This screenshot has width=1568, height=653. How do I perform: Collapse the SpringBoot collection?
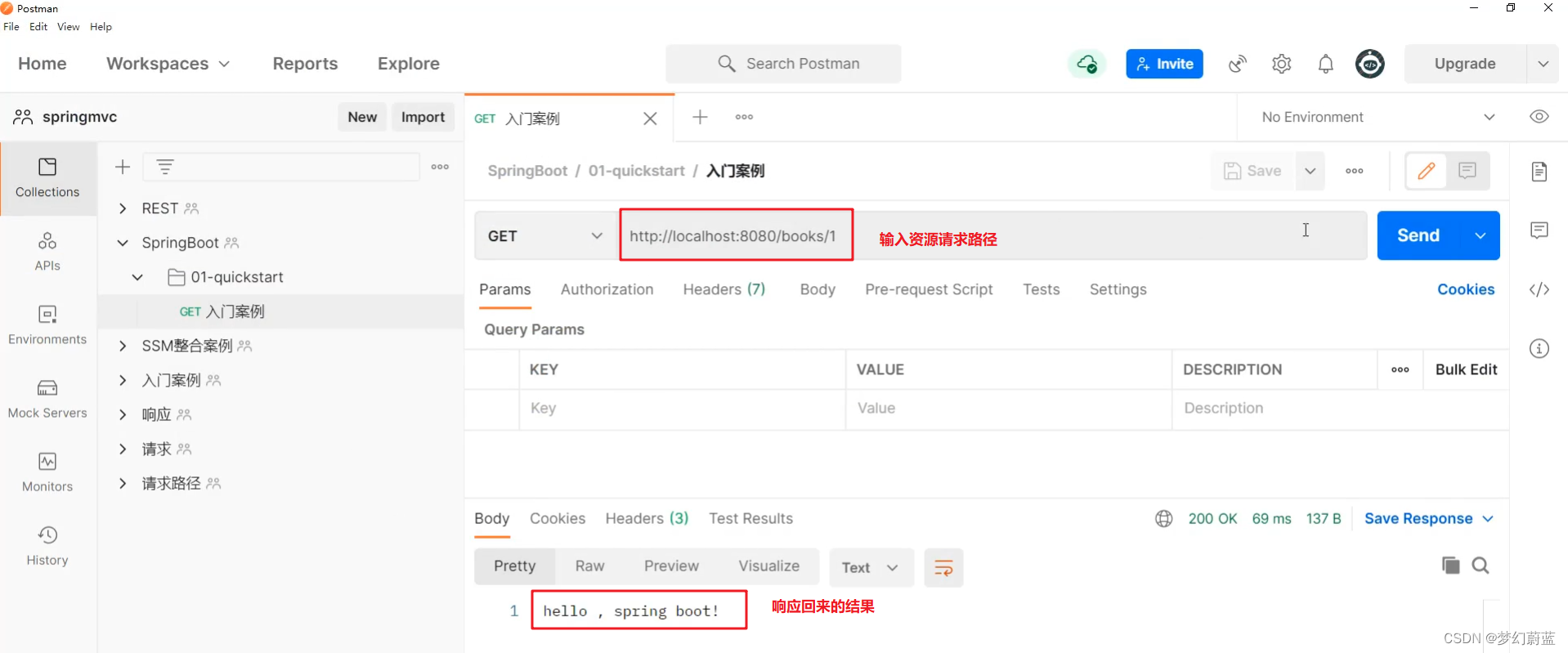pyautogui.click(x=123, y=243)
